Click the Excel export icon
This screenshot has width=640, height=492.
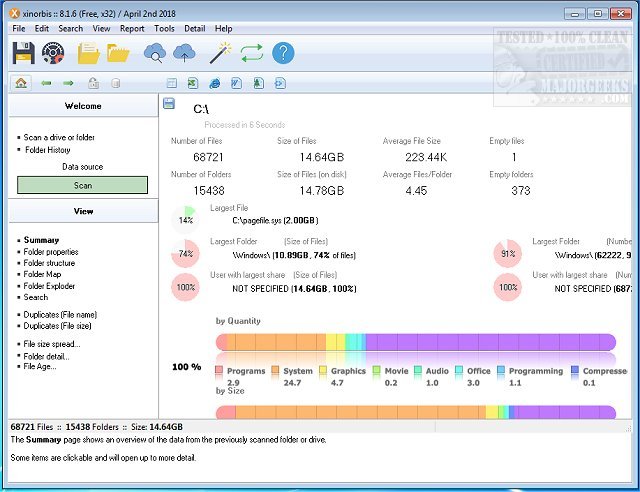tap(193, 83)
